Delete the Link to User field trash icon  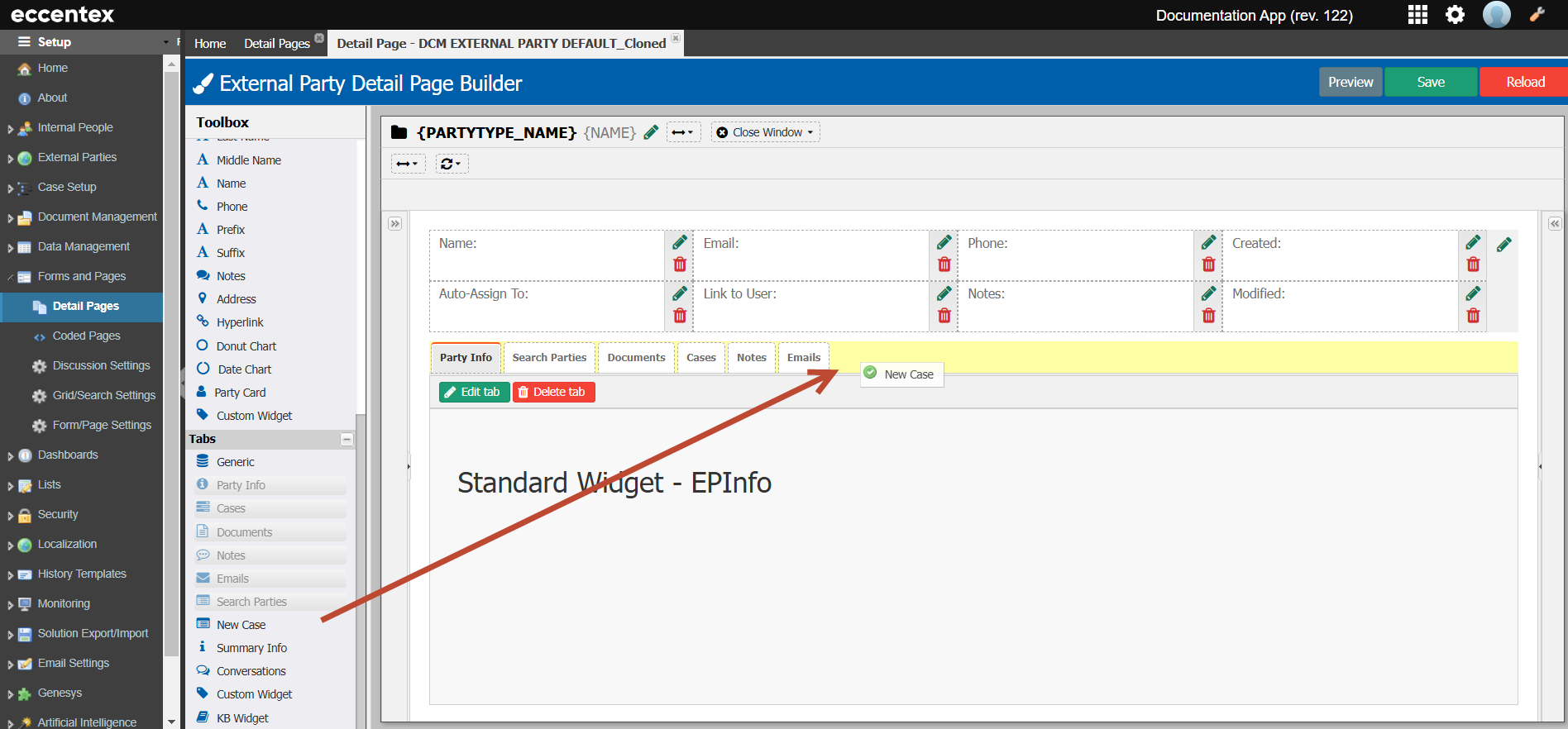[944, 316]
